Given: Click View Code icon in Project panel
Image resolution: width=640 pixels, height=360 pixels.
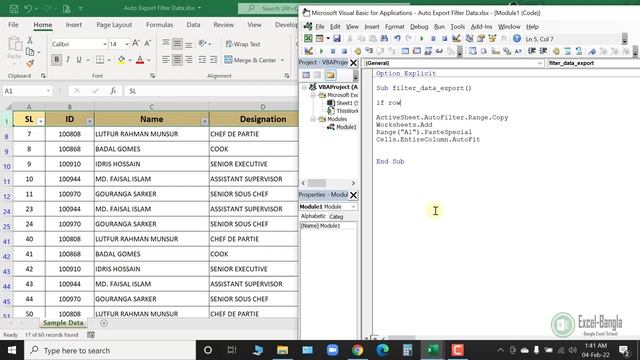Looking at the screenshot, I should coord(306,75).
